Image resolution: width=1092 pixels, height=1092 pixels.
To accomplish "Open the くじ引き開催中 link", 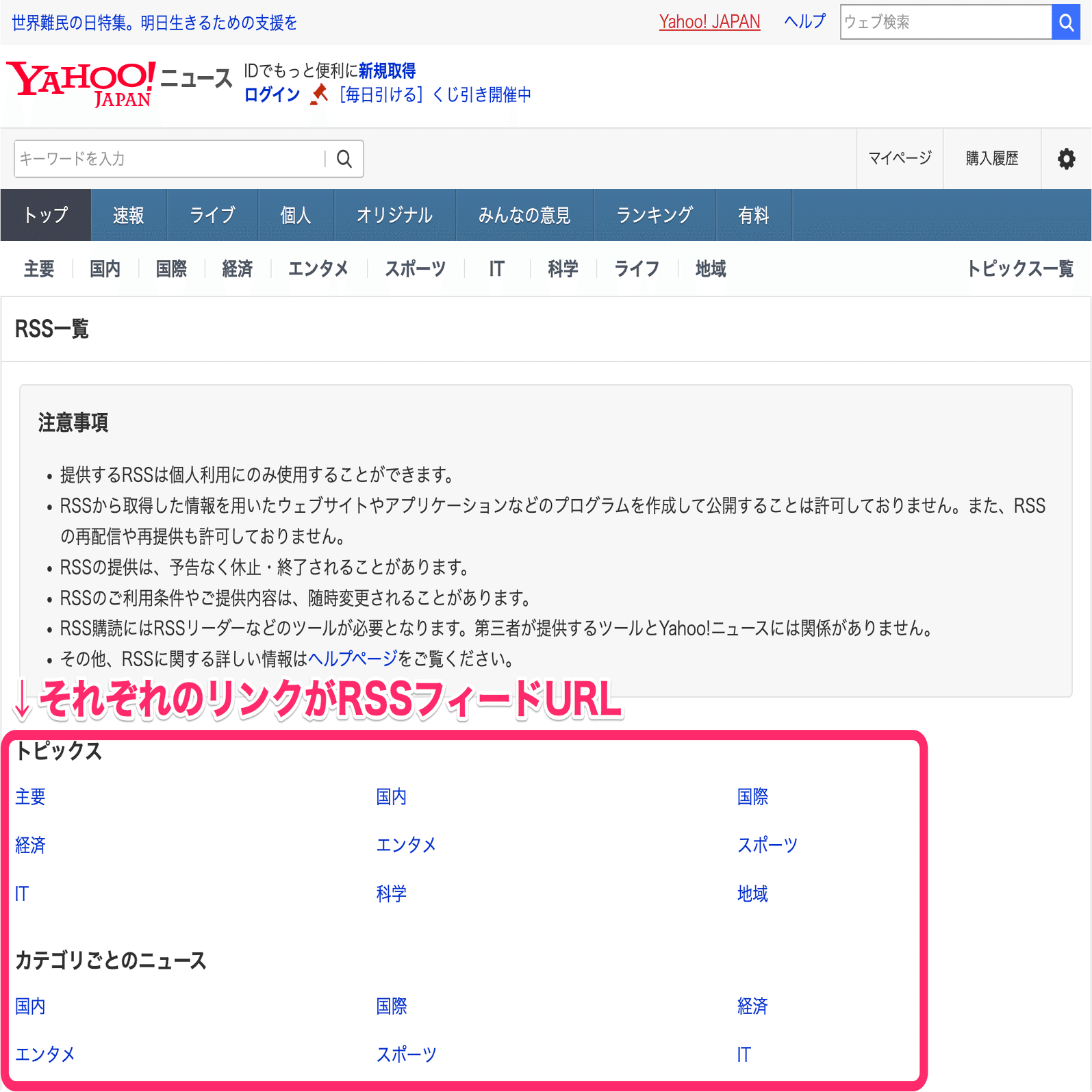I will click(x=435, y=94).
